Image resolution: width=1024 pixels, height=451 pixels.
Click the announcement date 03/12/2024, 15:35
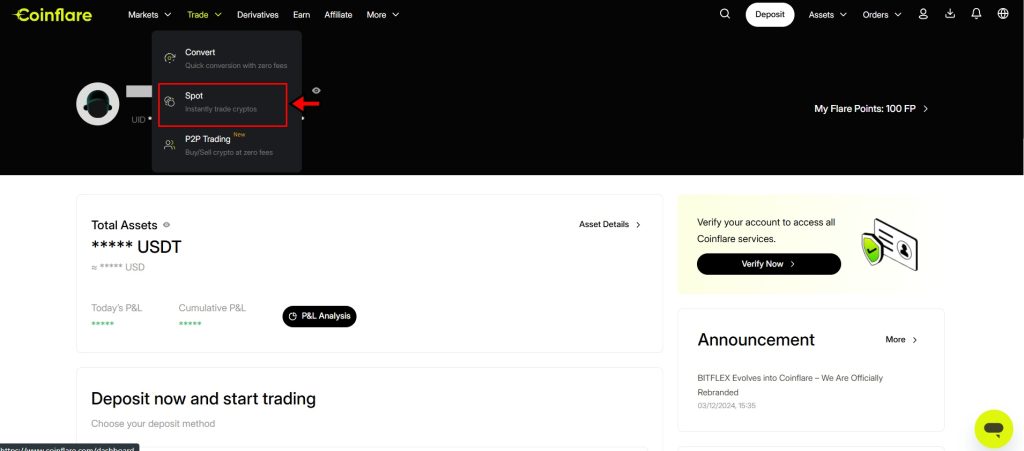pyautogui.click(x=726, y=406)
